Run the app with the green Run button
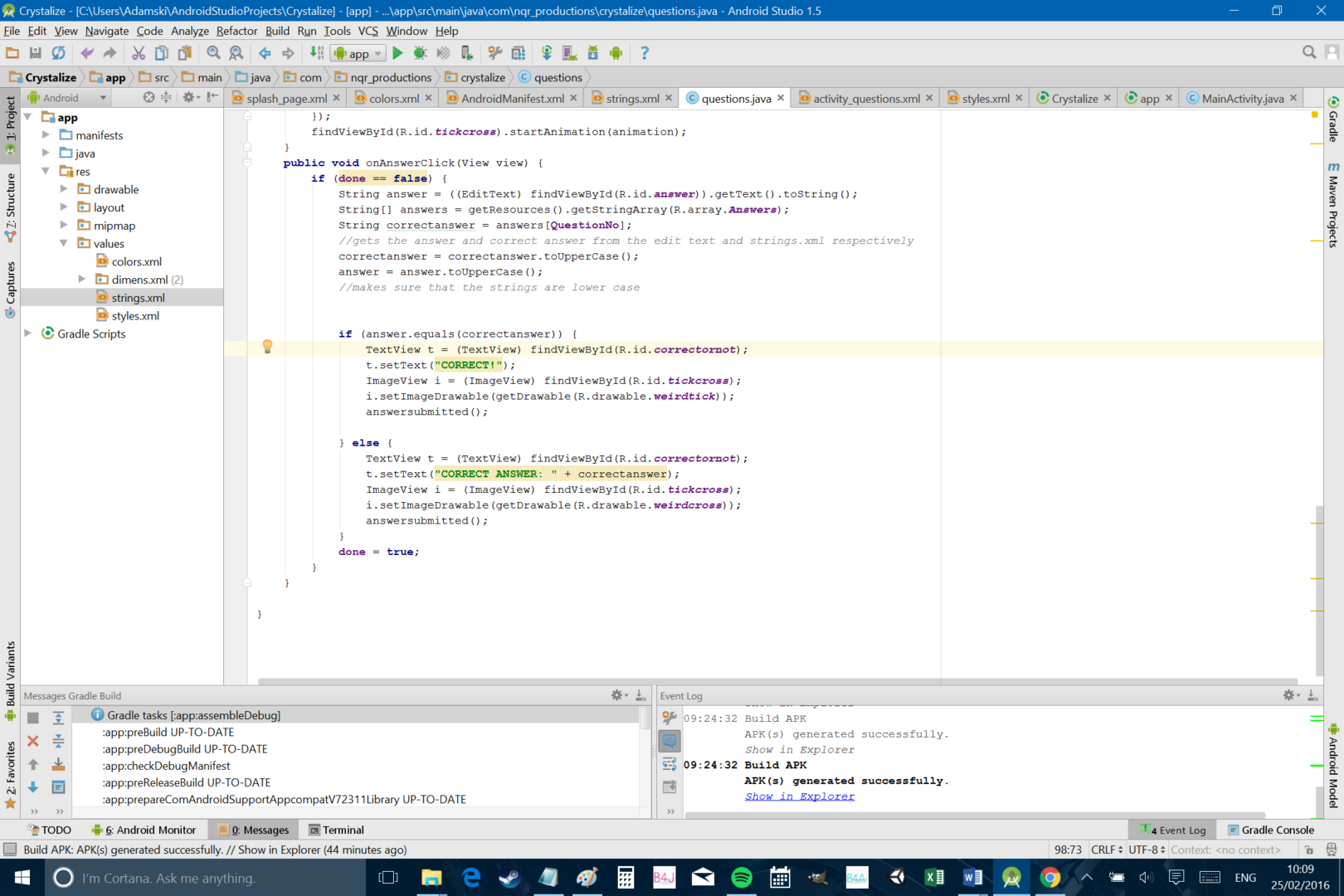The height and width of the screenshot is (896, 1344). pyautogui.click(x=397, y=52)
